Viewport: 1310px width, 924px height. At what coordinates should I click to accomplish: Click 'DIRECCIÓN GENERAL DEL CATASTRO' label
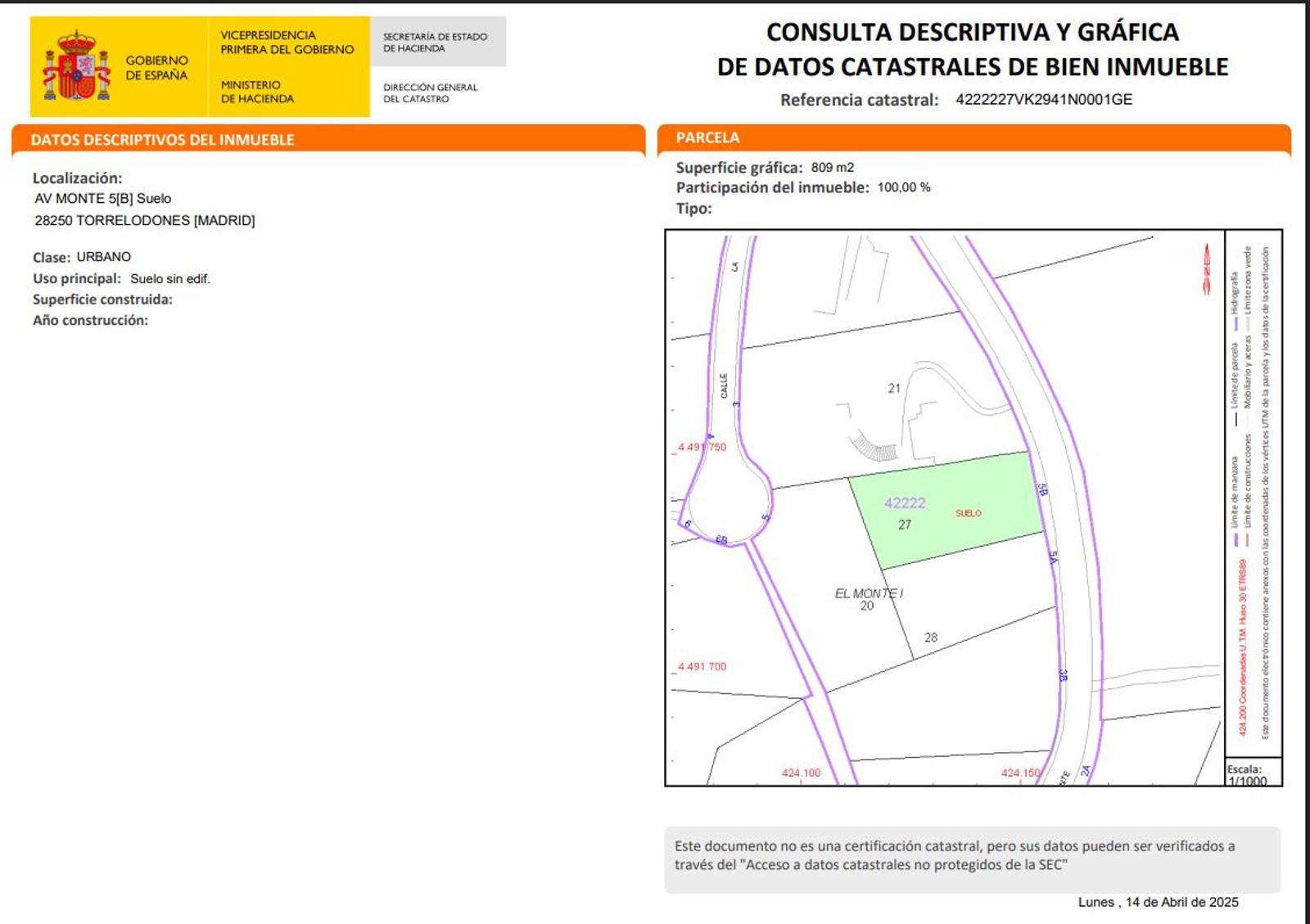coord(430,92)
